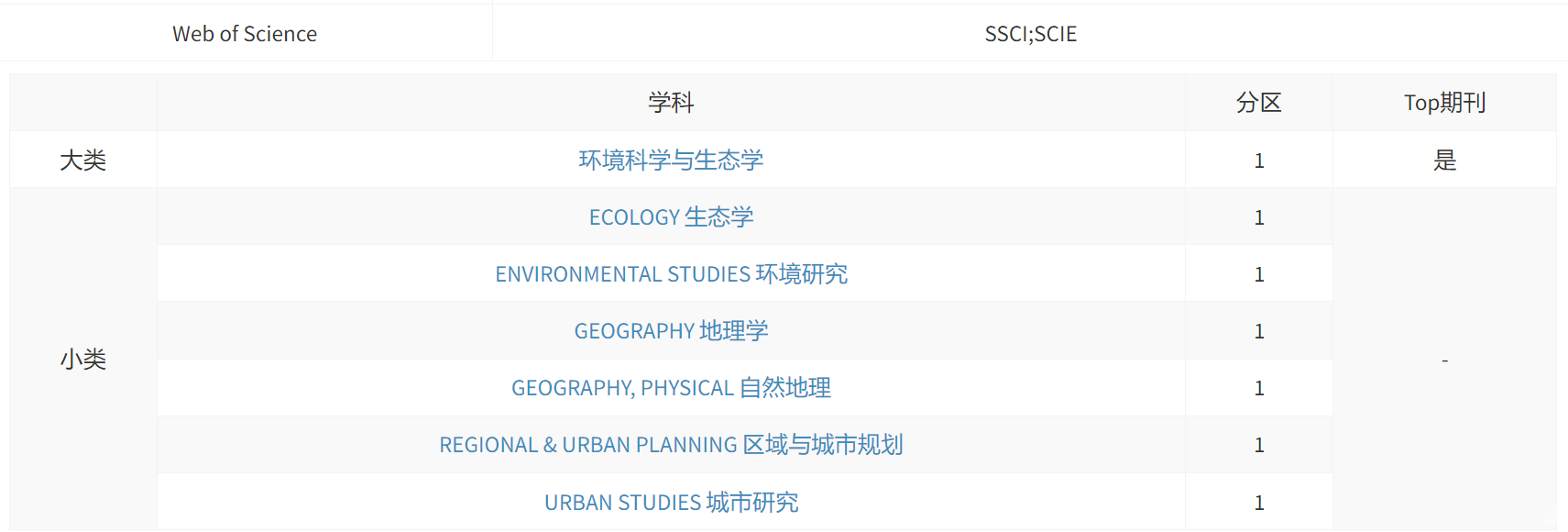Viewport: 1568px width, 532px height.
Task: Click the dash cell in 小类 Top期刊 column
Action: [x=1444, y=360]
